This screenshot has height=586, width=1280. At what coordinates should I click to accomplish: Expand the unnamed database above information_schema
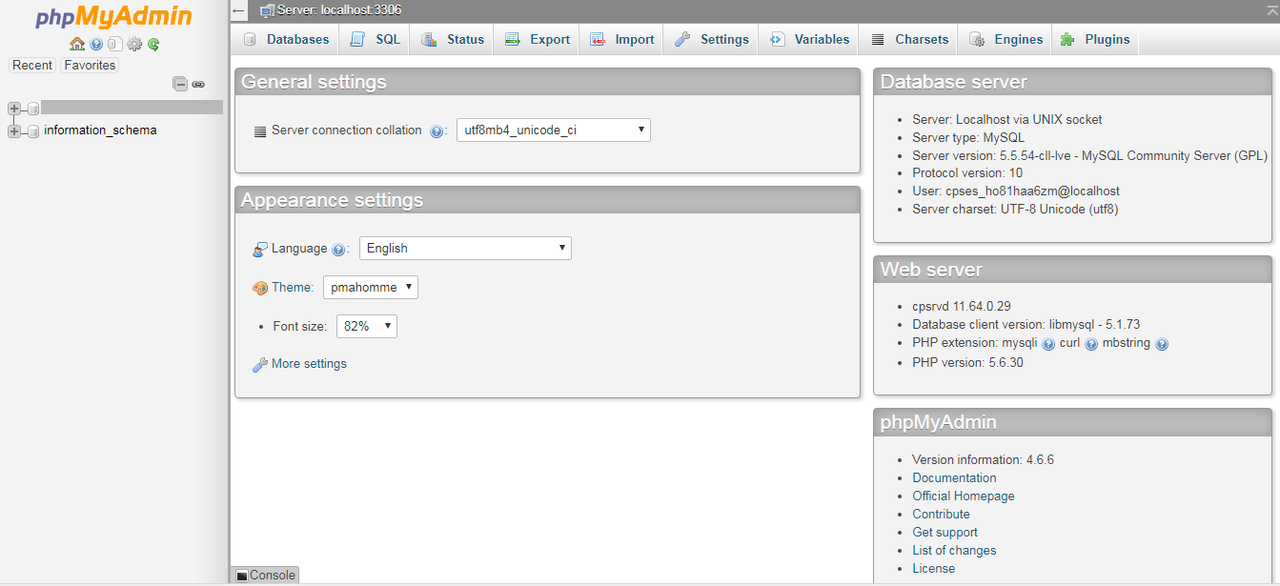14,108
